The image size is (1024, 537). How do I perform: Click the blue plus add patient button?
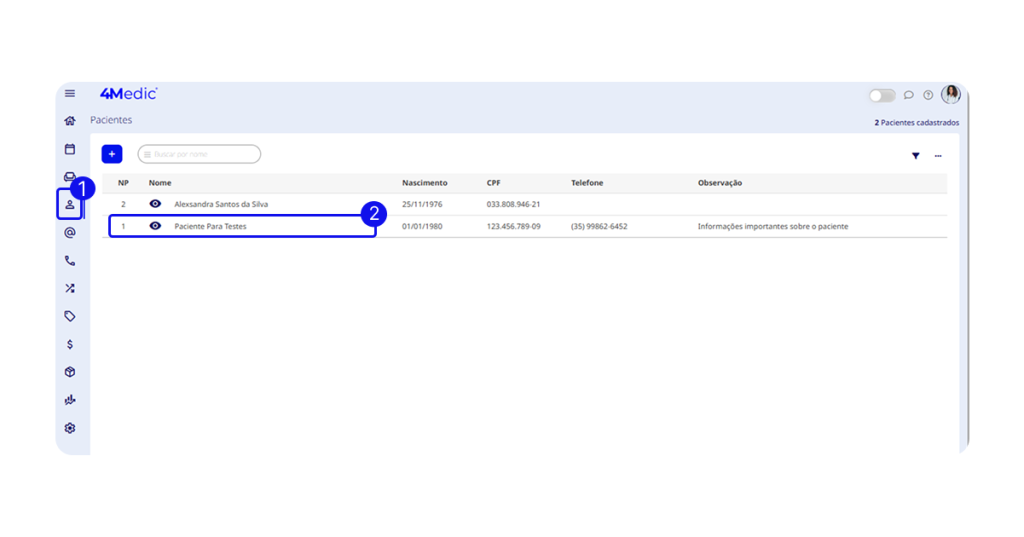pyautogui.click(x=112, y=154)
